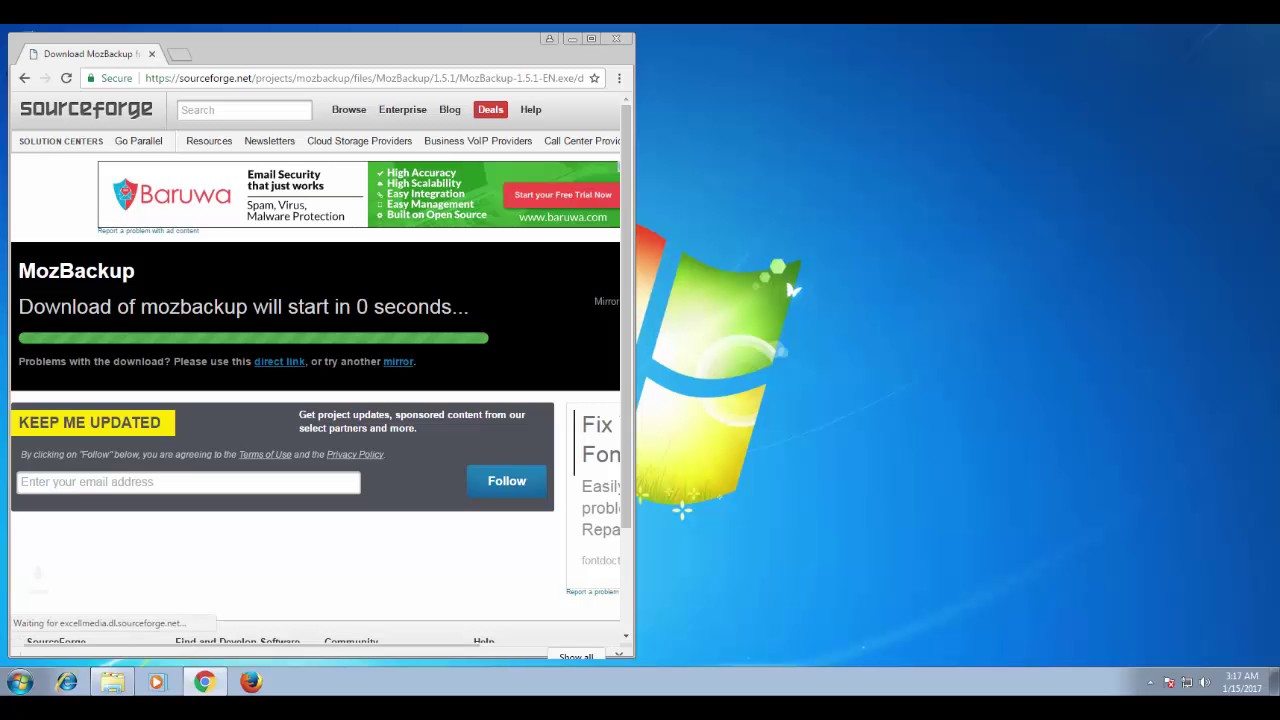This screenshot has height=720, width=1280.
Task: Click Report a problem with ad content
Action: tap(148, 231)
